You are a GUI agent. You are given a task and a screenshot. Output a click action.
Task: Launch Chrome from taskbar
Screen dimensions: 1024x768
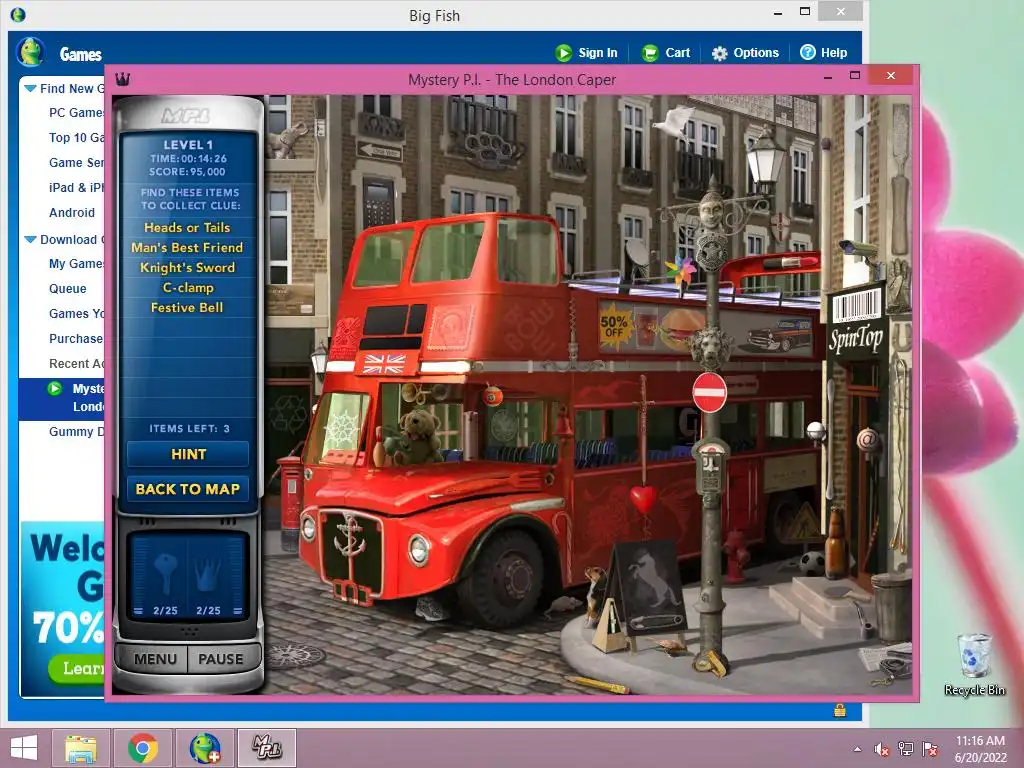[143, 748]
